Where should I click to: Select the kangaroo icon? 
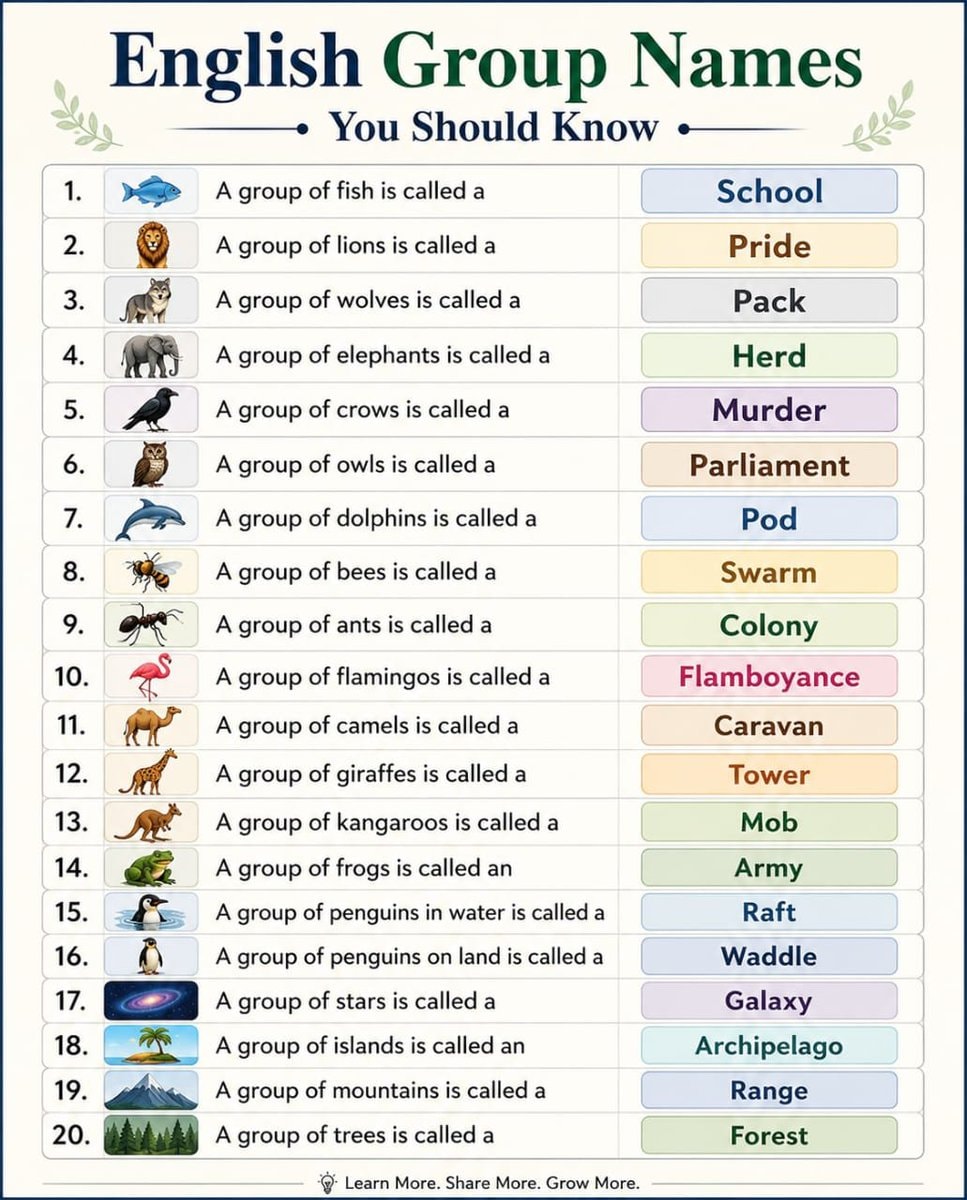pos(149,822)
